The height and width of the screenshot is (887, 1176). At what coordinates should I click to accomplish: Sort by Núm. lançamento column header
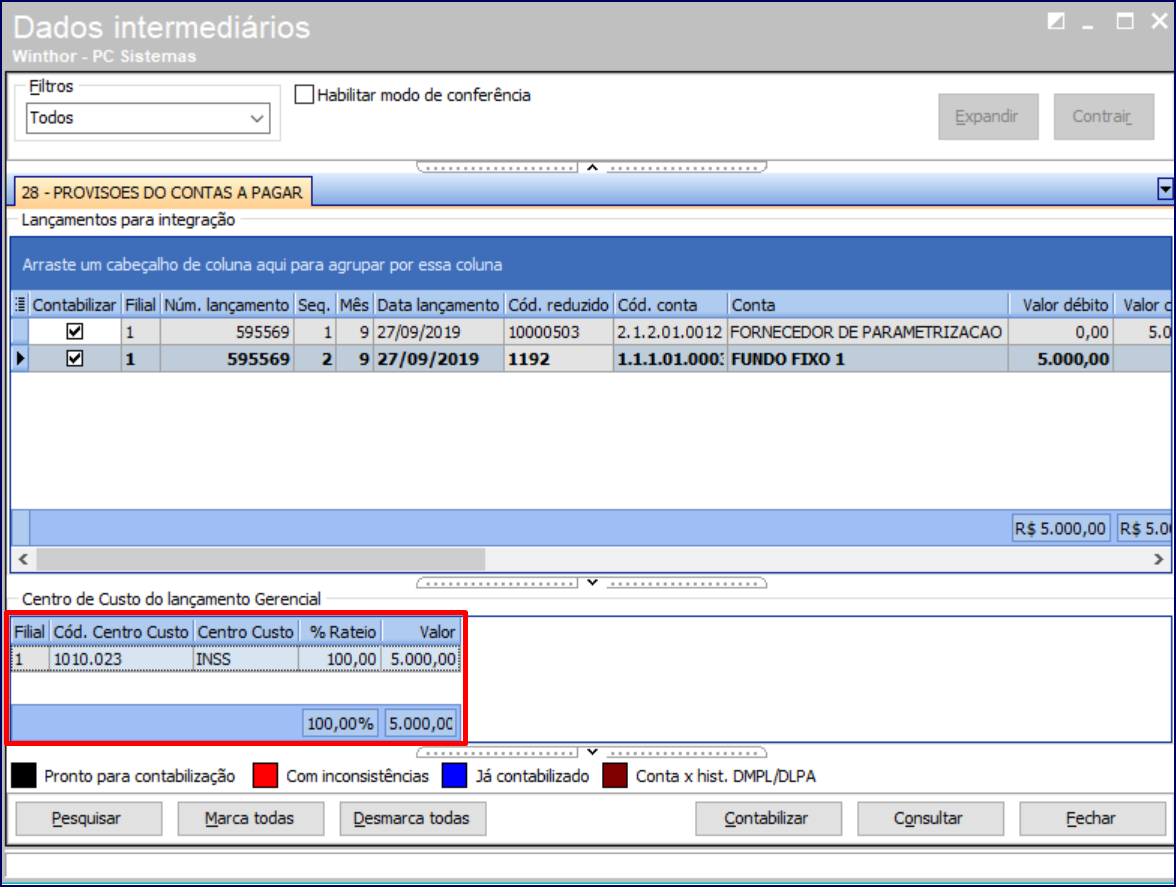[226, 304]
